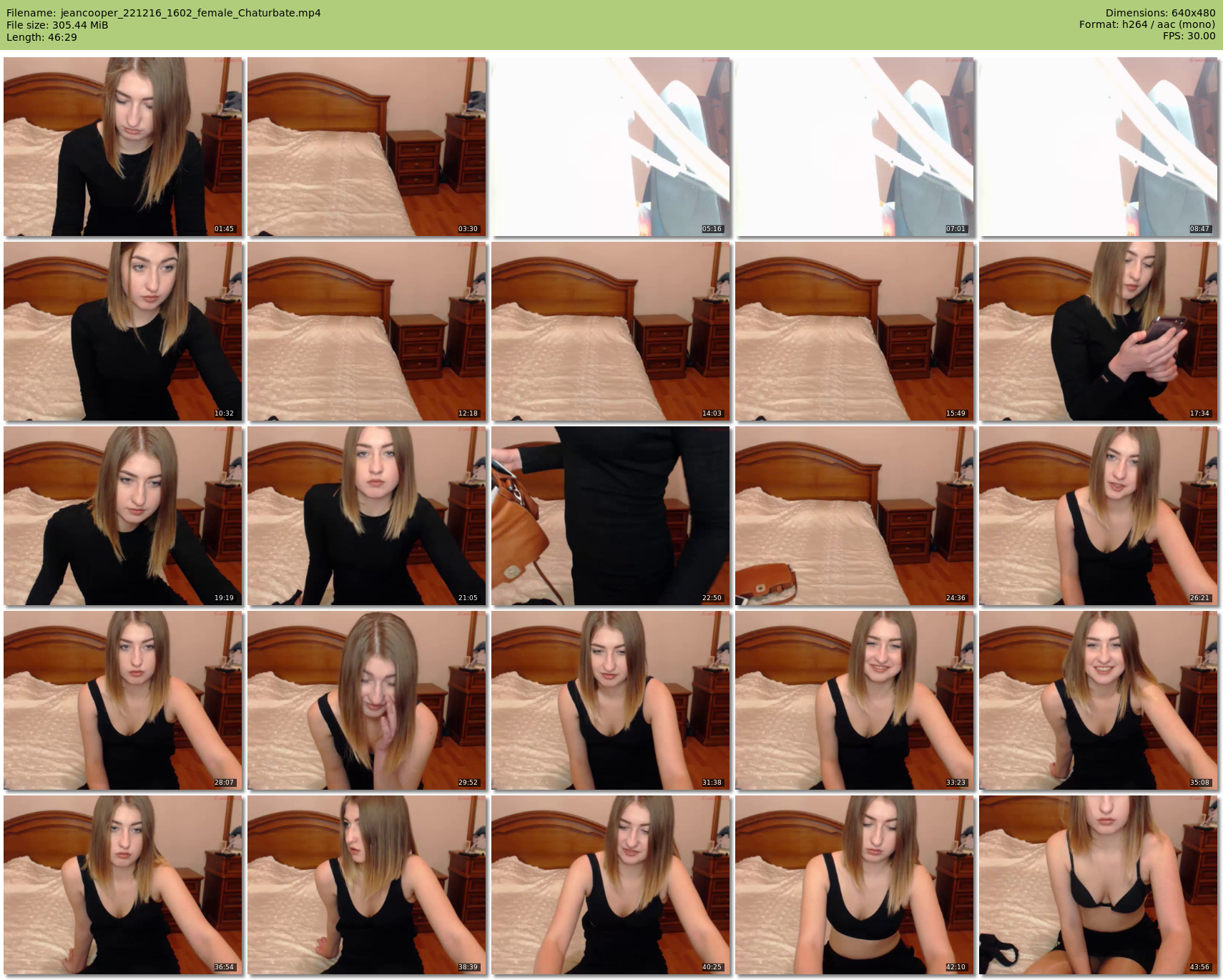Open the frame marked 15:49
Viewport: 1223px width, 980px height.
[855, 331]
